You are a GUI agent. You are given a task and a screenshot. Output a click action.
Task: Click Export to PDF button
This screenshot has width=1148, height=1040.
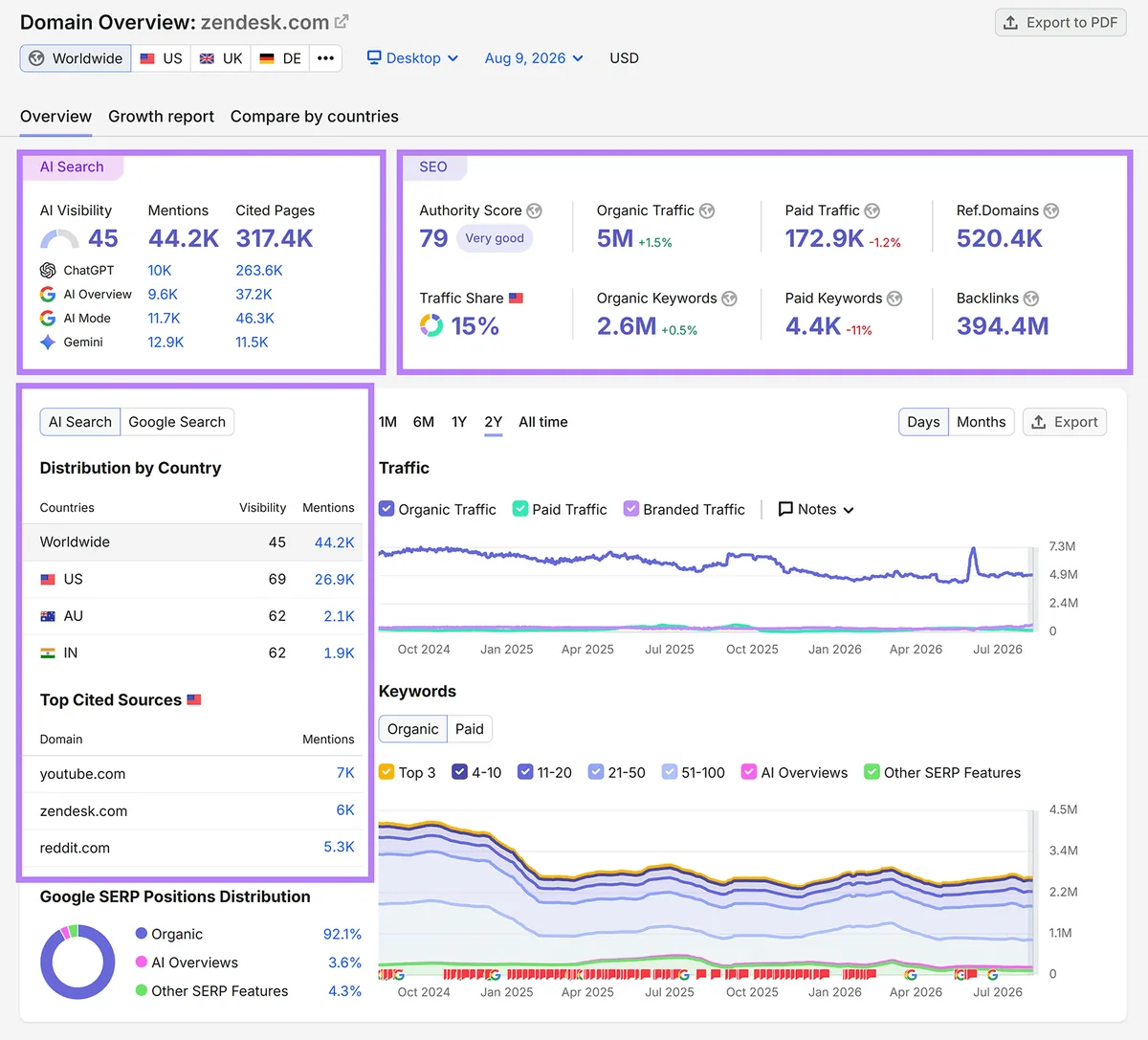click(1061, 22)
